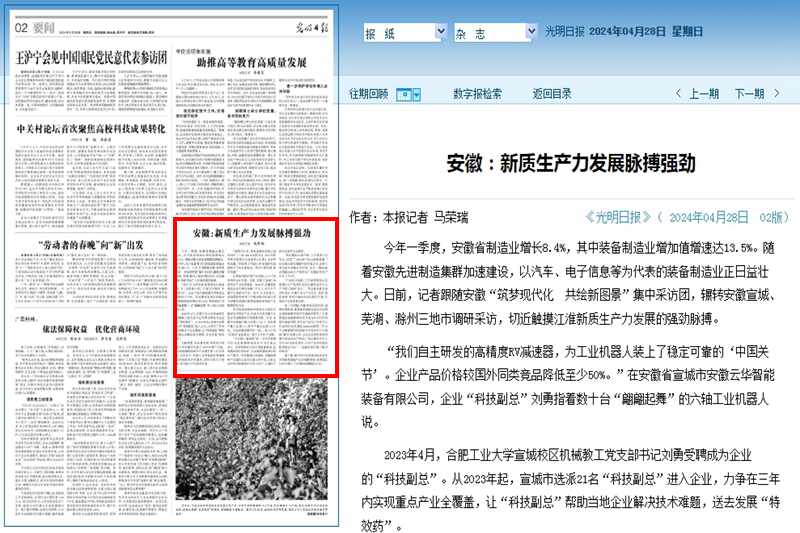The width and height of the screenshot is (800, 533).
Task: Select 返回目录 to return to index
Action: coord(552,94)
